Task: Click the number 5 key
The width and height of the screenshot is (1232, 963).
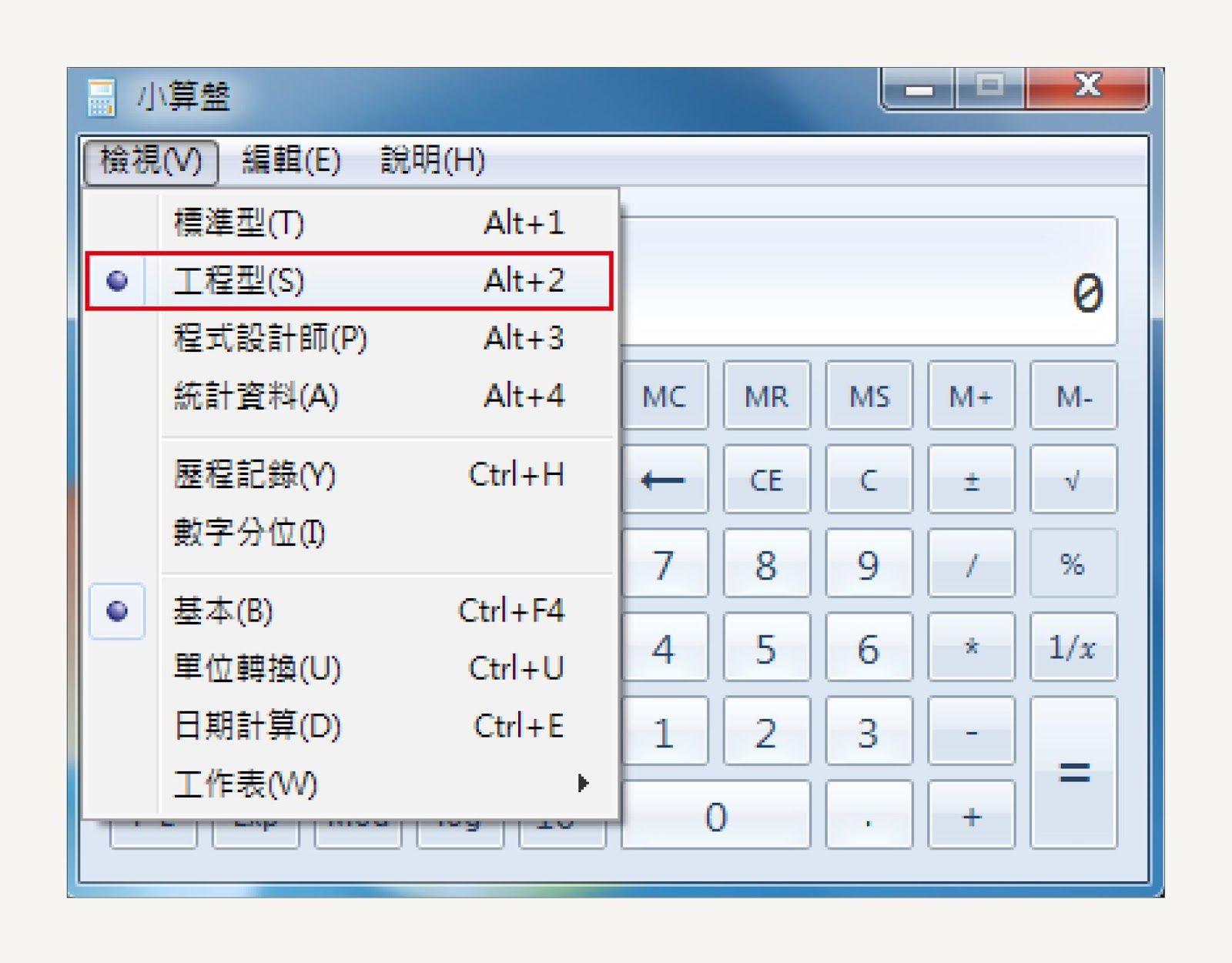Action: pyautogui.click(x=767, y=647)
